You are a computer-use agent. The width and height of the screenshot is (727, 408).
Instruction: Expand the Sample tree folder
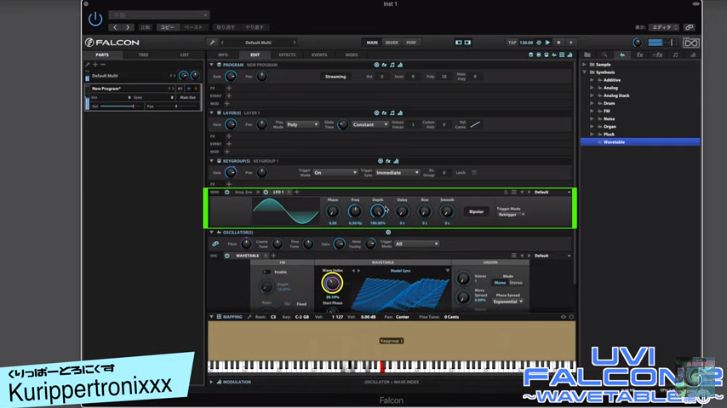click(x=584, y=65)
